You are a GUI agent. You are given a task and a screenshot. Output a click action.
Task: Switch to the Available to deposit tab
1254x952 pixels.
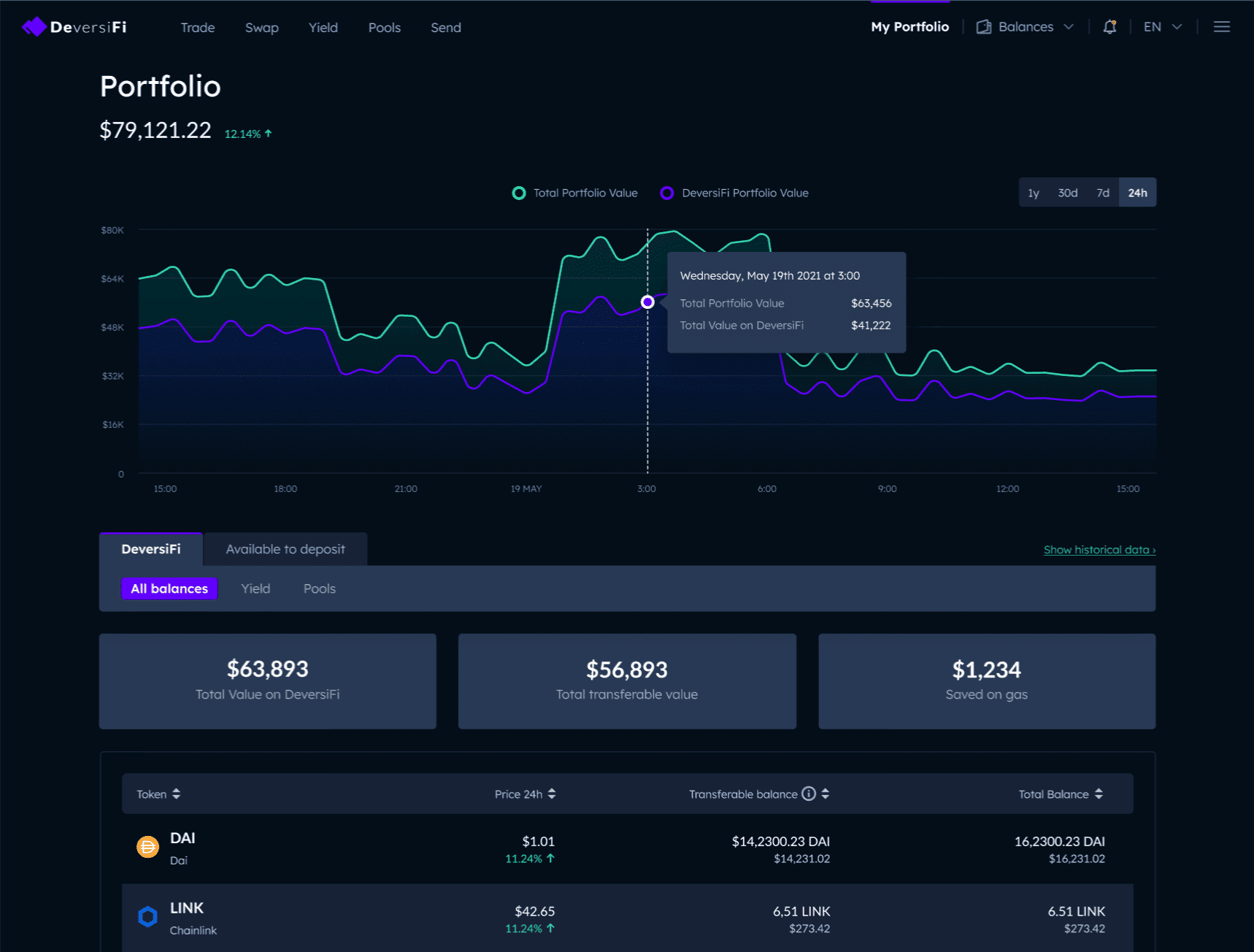click(x=285, y=549)
